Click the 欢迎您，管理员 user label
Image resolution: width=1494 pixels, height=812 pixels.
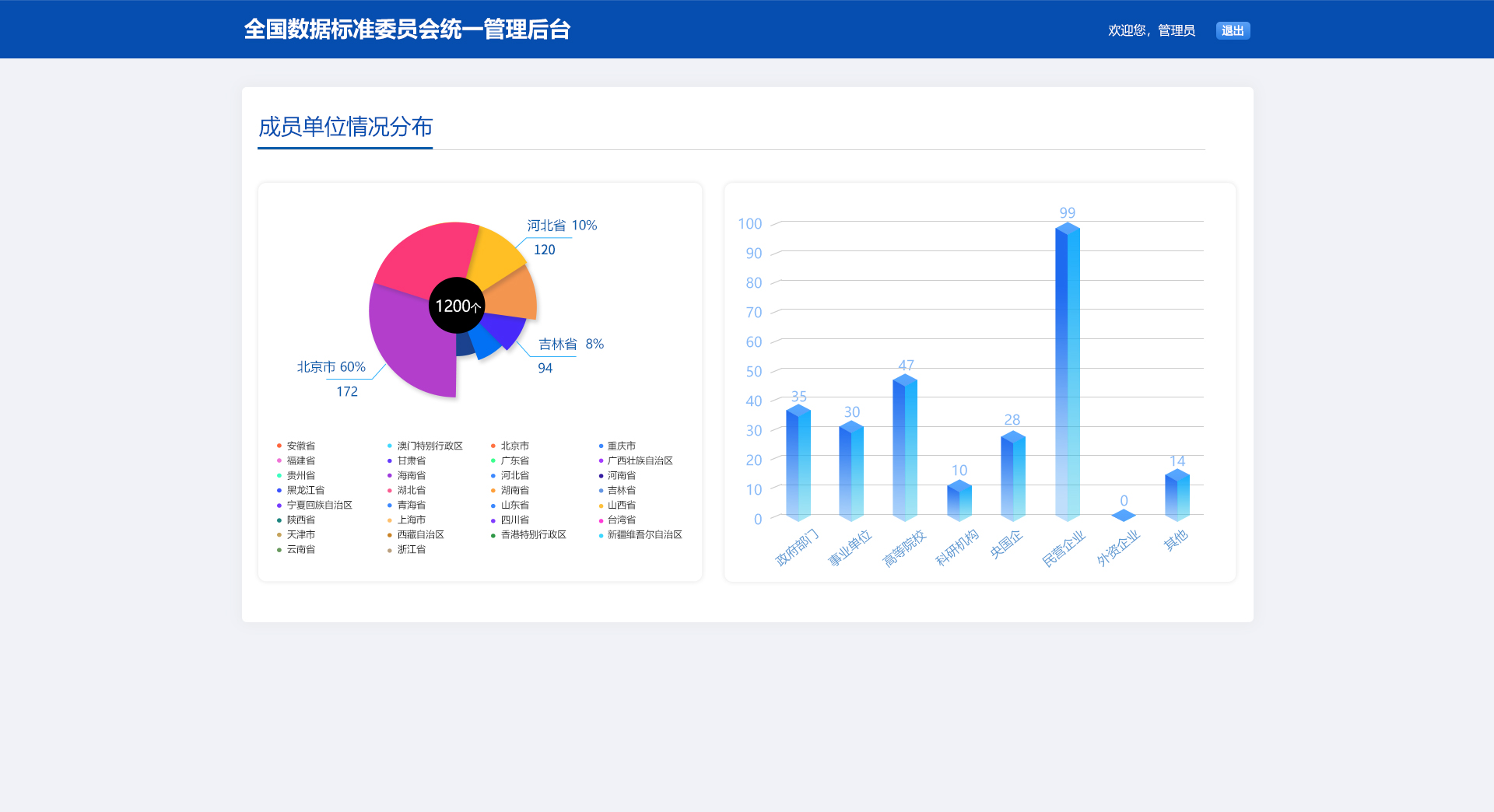click(1151, 30)
